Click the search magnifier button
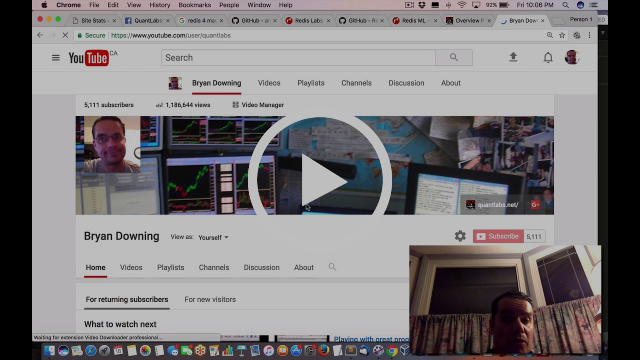The height and width of the screenshot is (360, 640). pos(454,58)
